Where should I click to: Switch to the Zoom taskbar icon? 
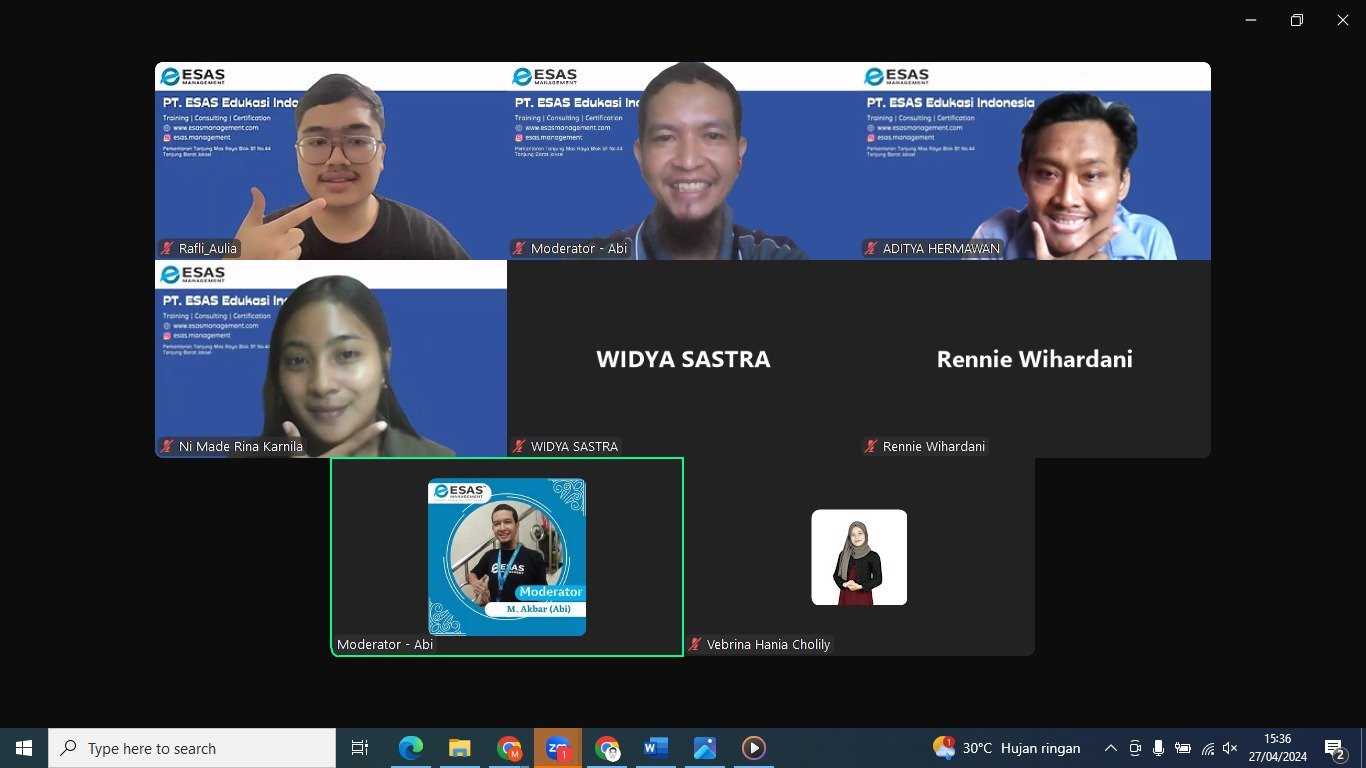[x=558, y=748]
